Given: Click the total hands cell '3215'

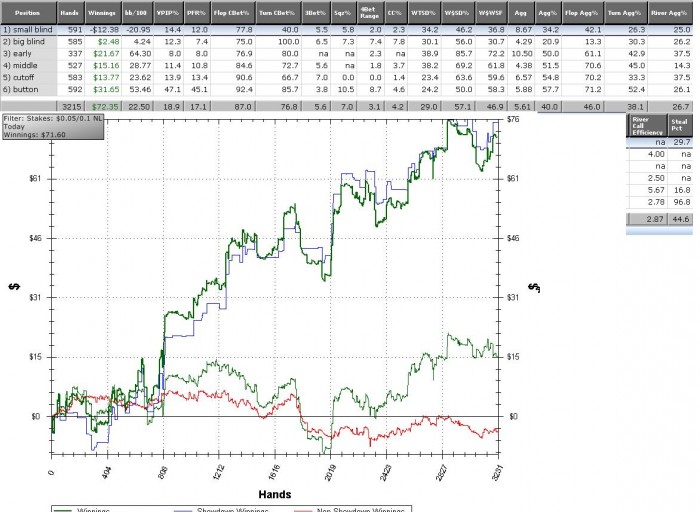Looking at the screenshot, I should pos(71,107).
